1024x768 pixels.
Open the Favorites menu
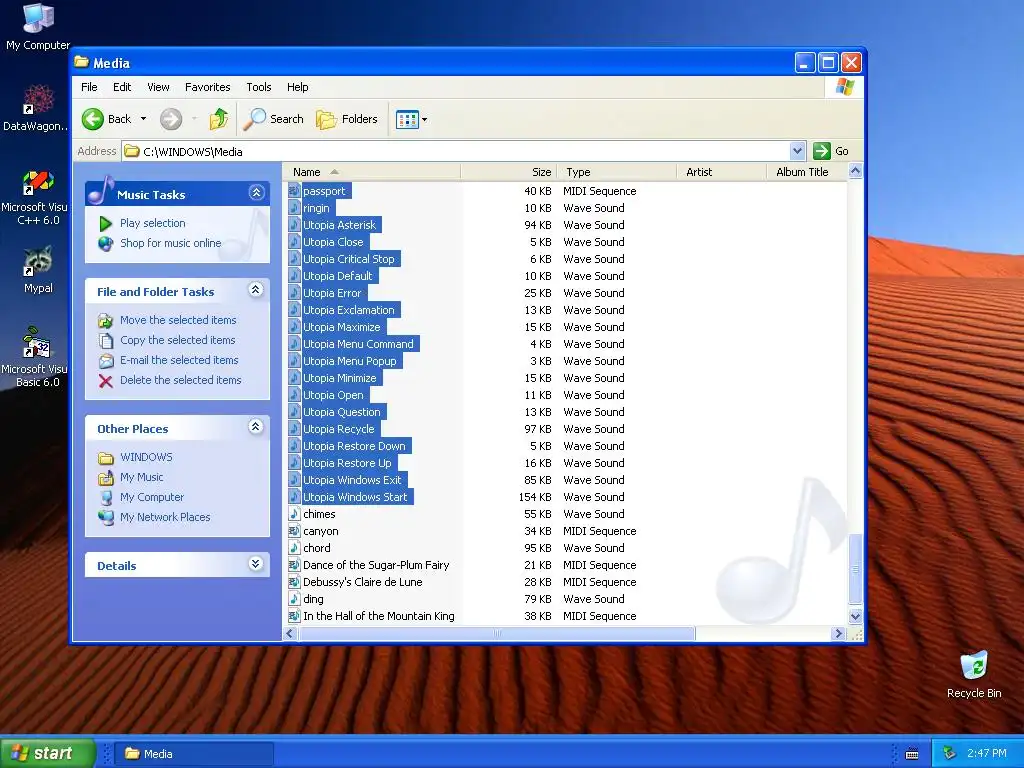(208, 87)
